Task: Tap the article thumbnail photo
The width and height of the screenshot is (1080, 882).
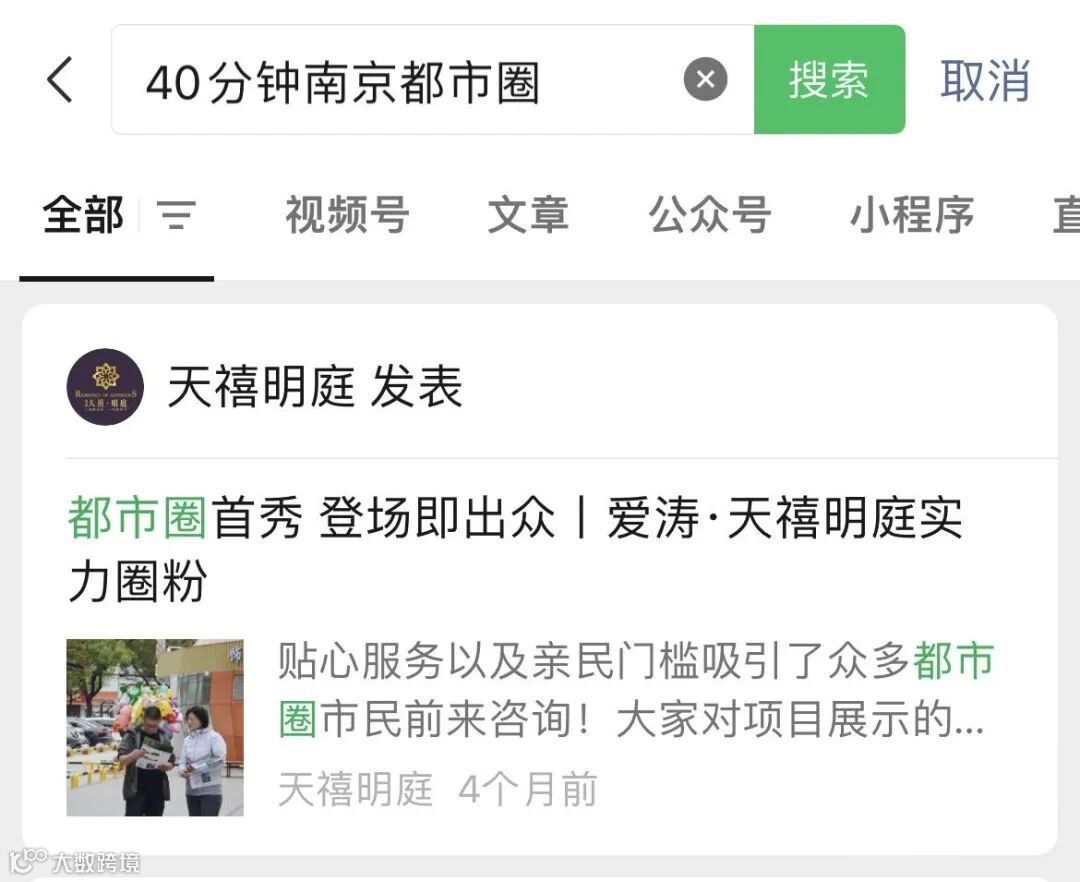Action: pyautogui.click(x=155, y=728)
